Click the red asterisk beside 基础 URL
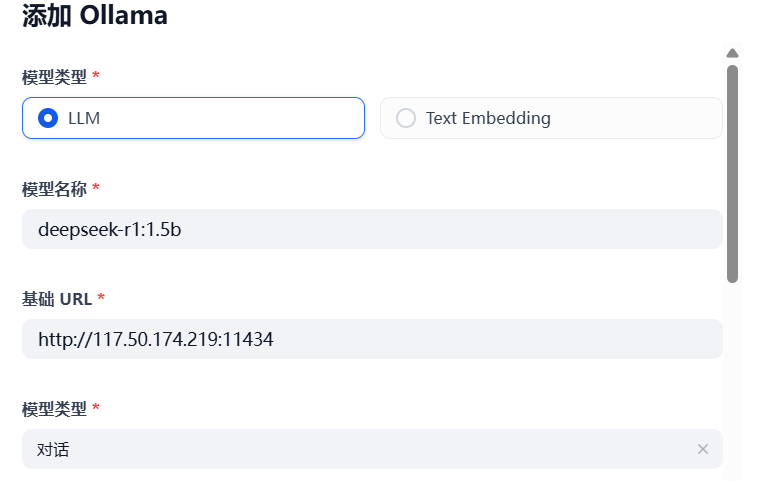Viewport: 772px width, 481px height. (101, 298)
